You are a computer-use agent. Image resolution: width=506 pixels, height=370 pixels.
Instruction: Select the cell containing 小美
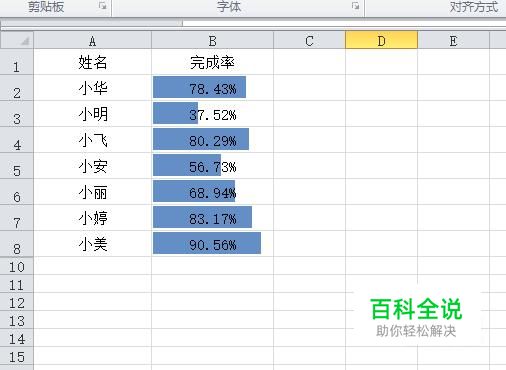tap(93, 244)
